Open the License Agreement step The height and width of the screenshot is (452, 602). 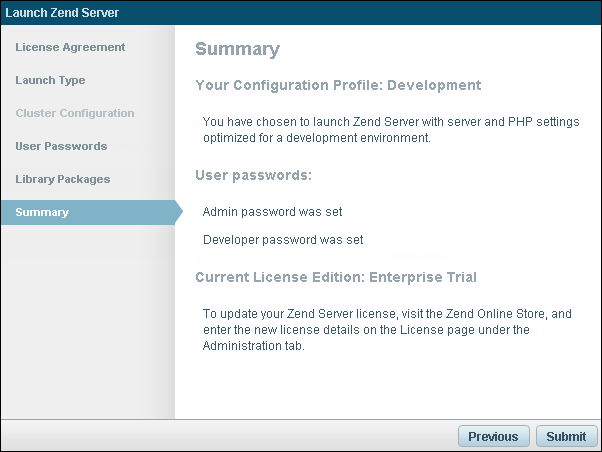(x=70, y=47)
